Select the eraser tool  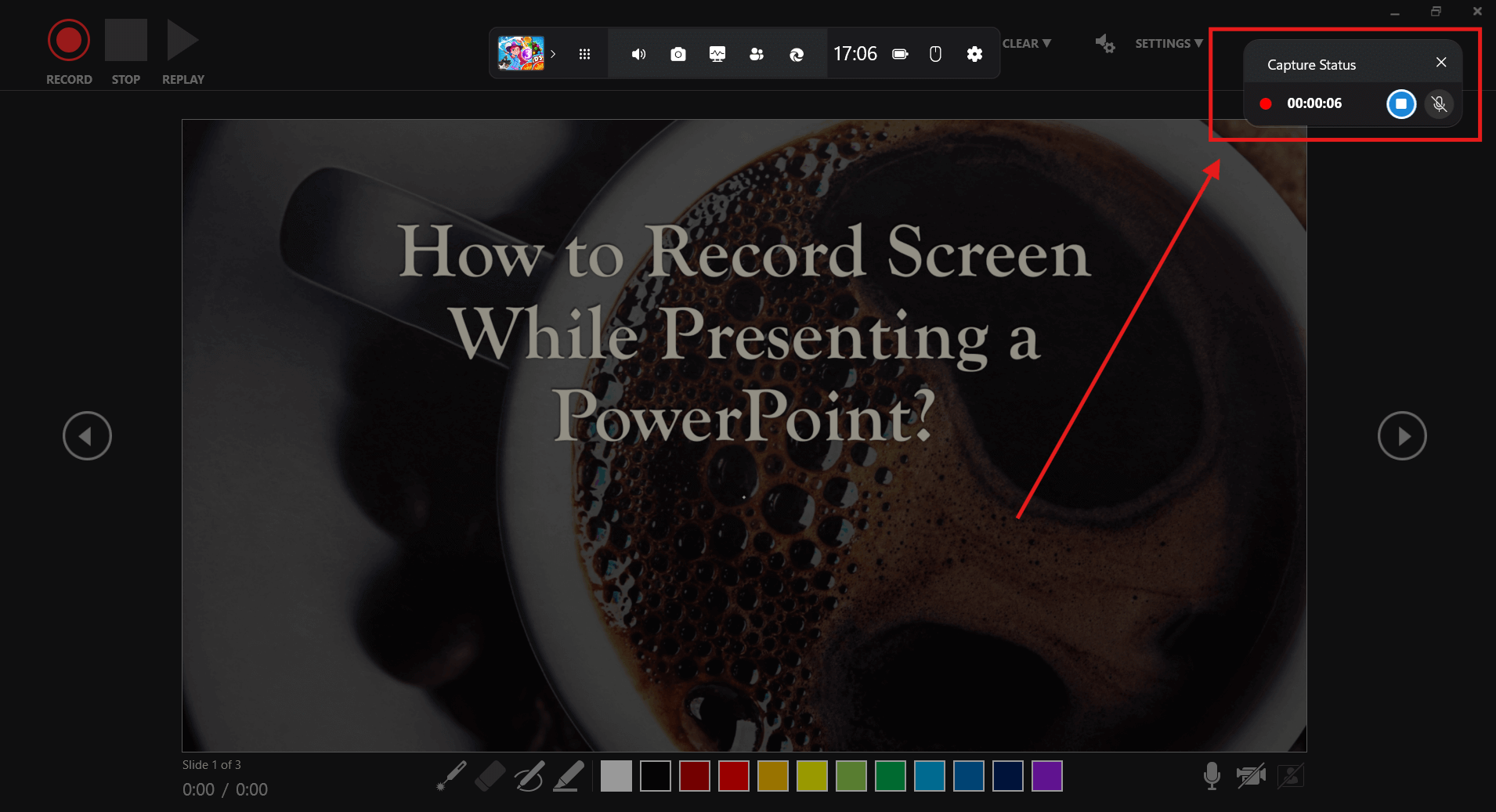490,776
